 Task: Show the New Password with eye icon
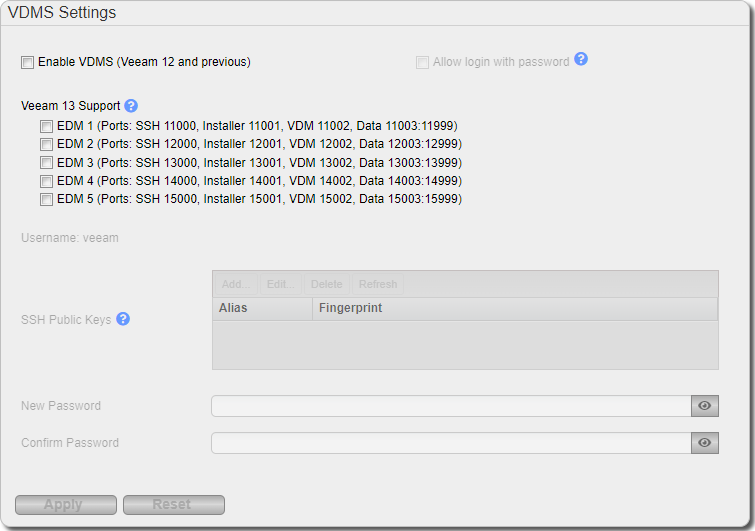704,406
